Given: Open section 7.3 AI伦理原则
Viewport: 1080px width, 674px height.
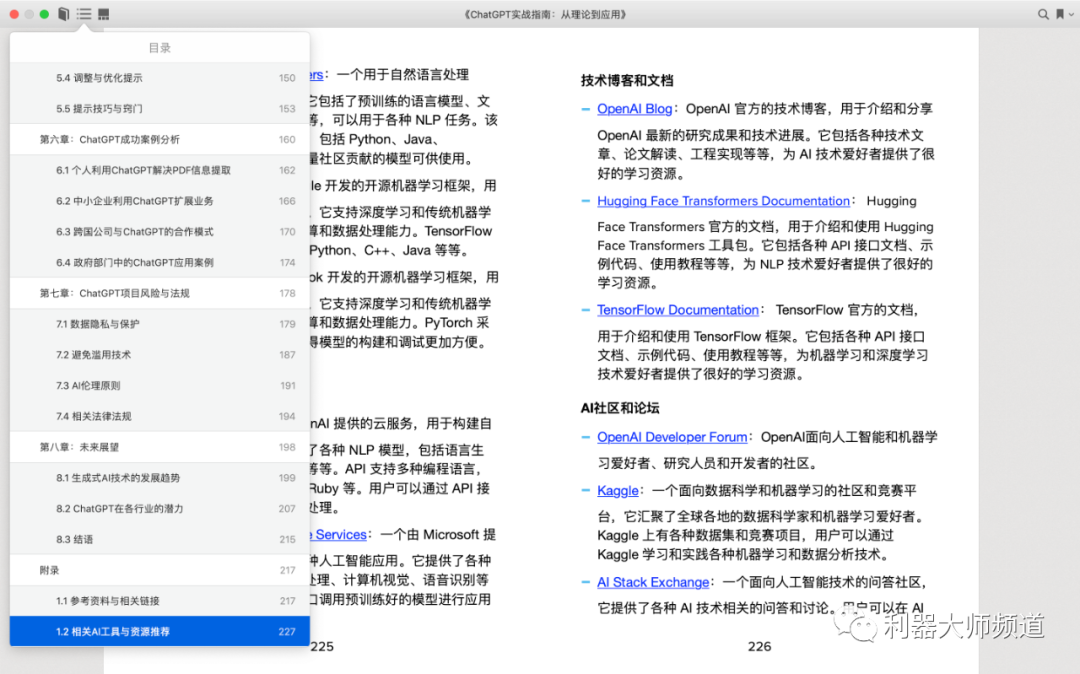Looking at the screenshot, I should click(88, 386).
